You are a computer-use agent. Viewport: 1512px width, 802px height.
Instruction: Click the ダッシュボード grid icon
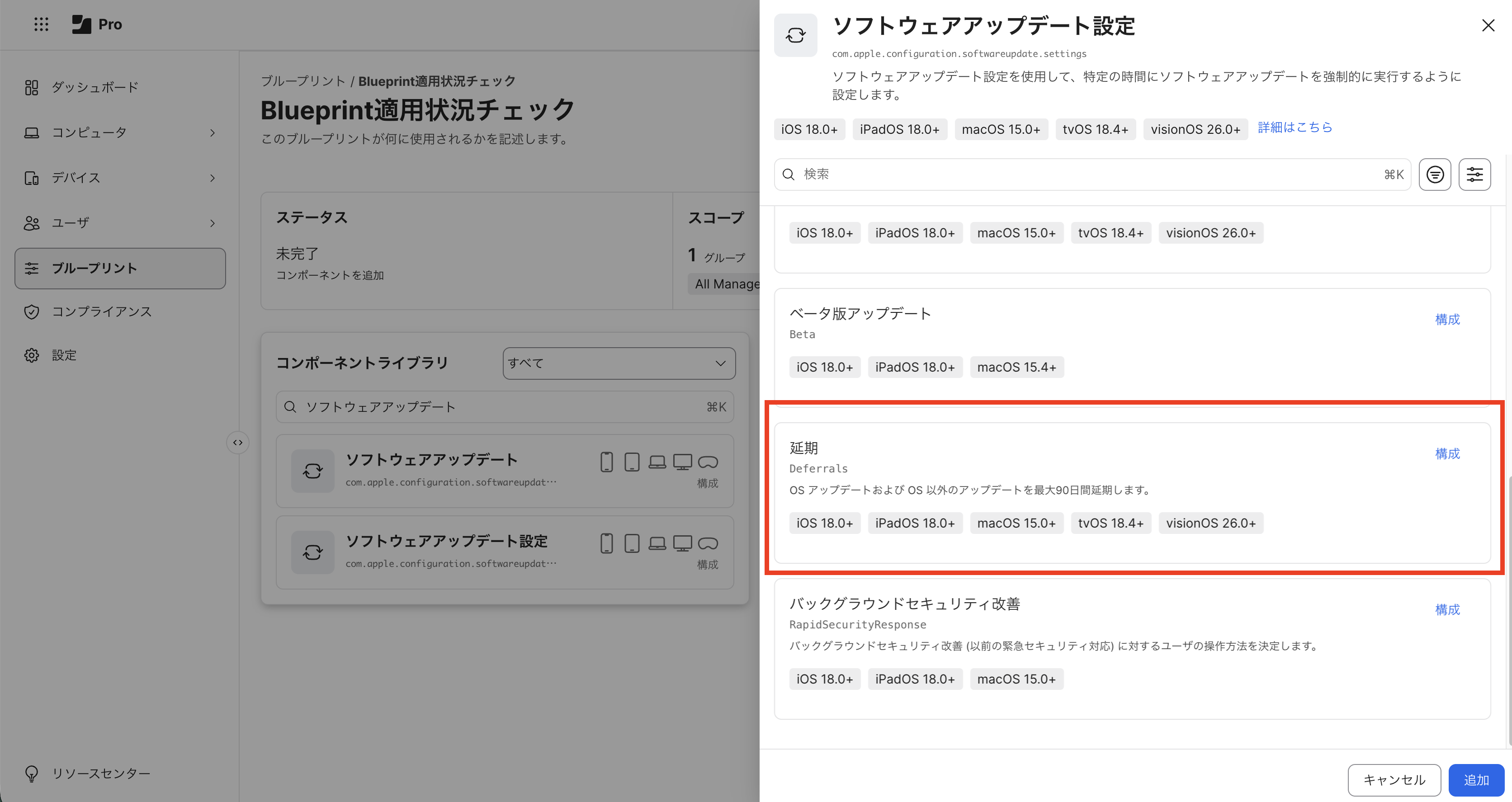tap(32, 87)
